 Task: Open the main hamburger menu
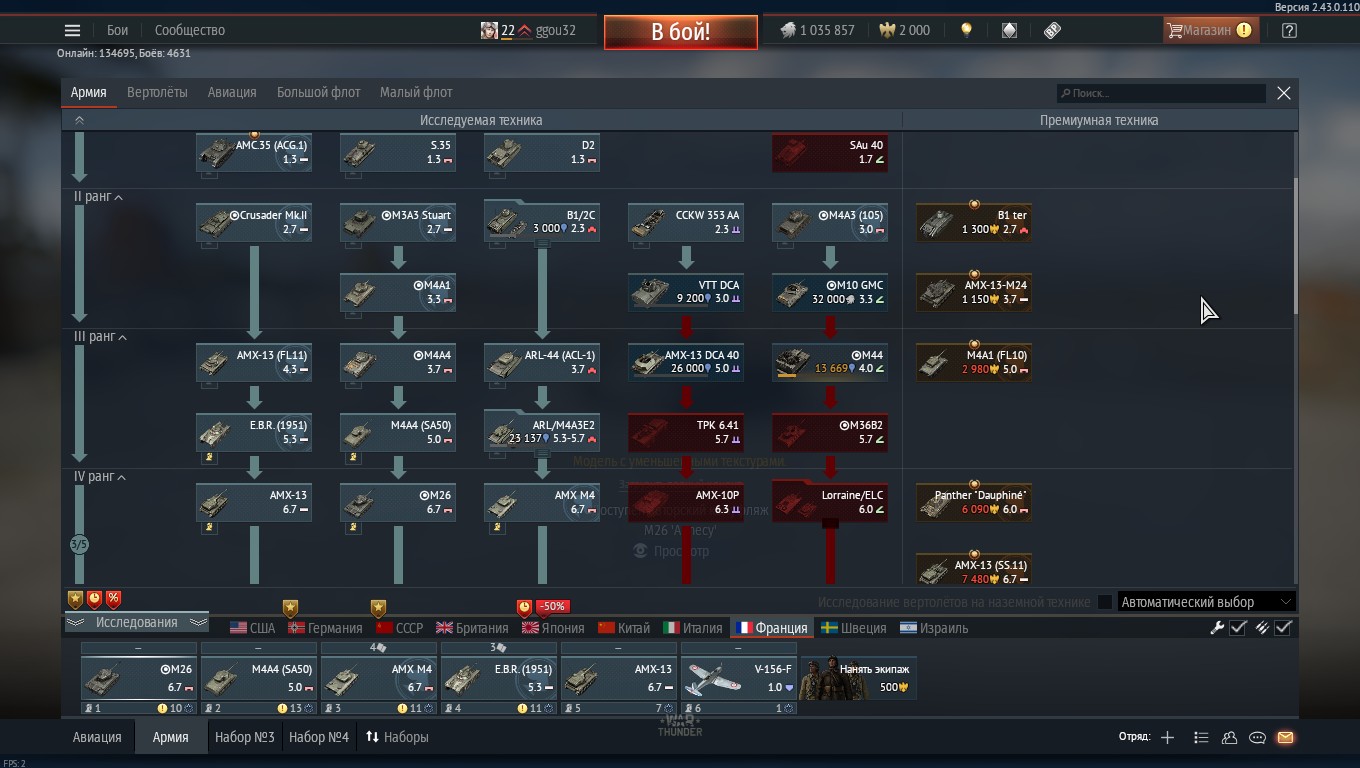[x=72, y=30]
